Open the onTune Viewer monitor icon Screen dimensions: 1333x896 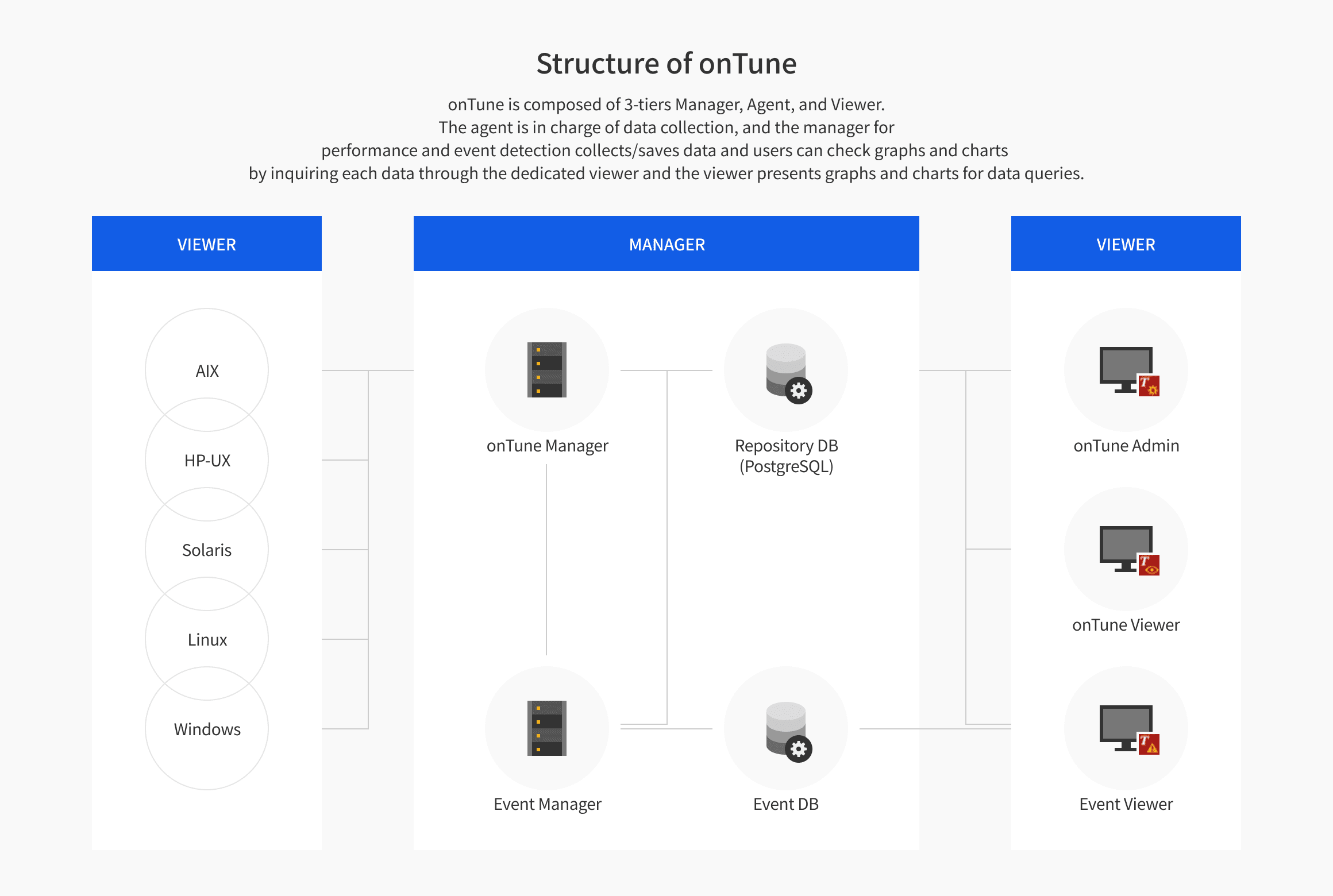pos(1126,548)
